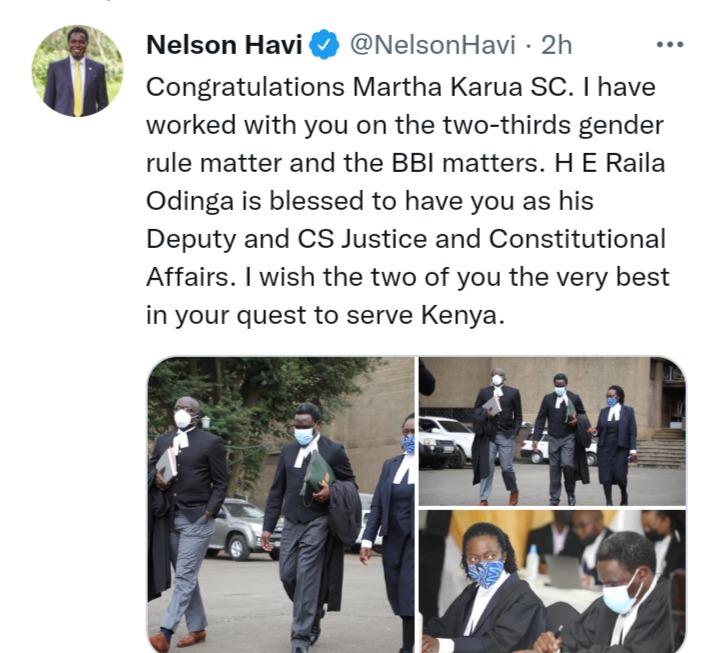Click the green folder in the left photo
The height and width of the screenshot is (653, 719).
point(317,472)
